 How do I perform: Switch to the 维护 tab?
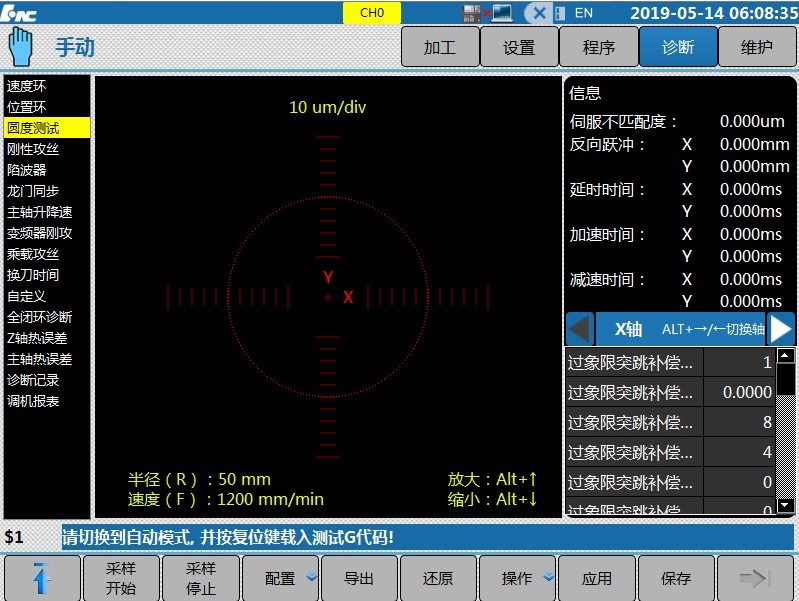click(x=757, y=47)
